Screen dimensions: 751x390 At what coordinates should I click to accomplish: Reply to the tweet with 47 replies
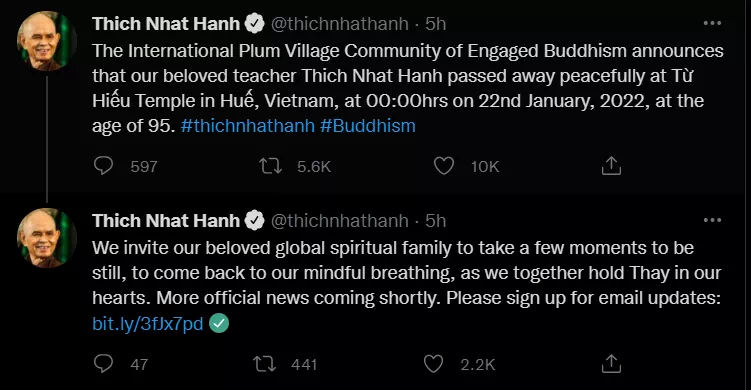click(x=103, y=364)
